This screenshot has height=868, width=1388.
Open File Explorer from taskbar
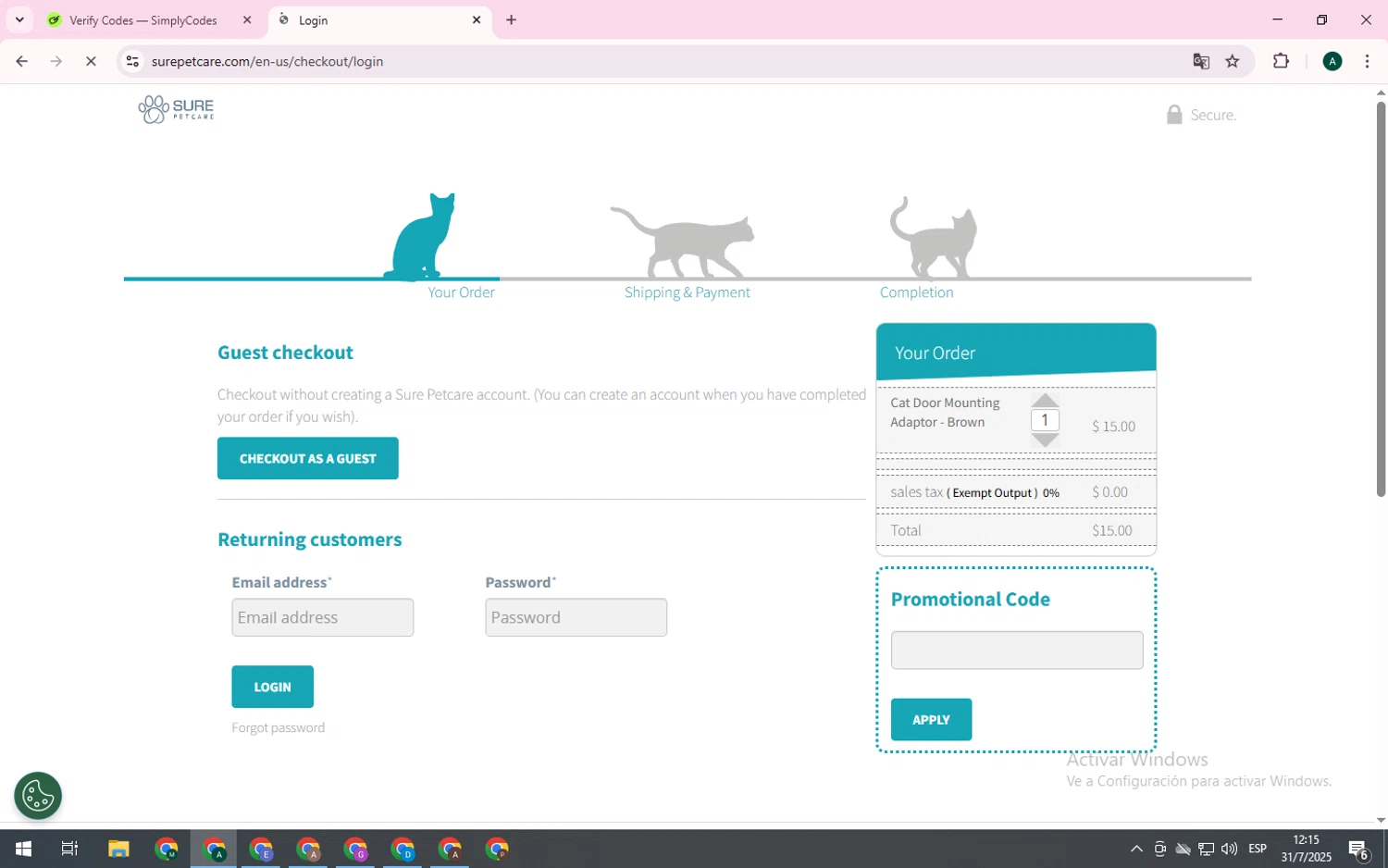[118, 849]
